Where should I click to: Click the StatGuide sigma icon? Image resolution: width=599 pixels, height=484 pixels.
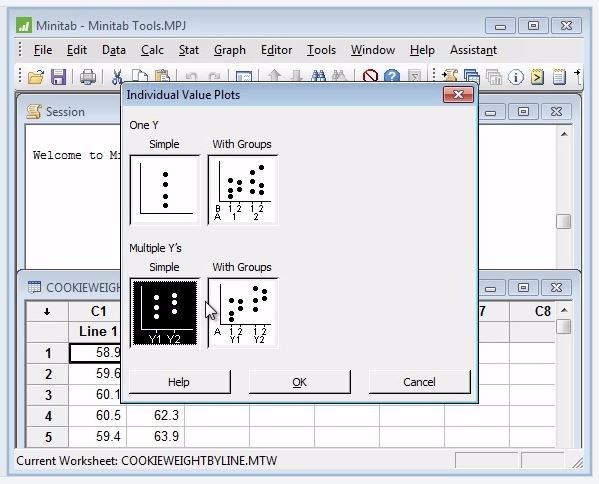pyautogui.click(x=414, y=76)
